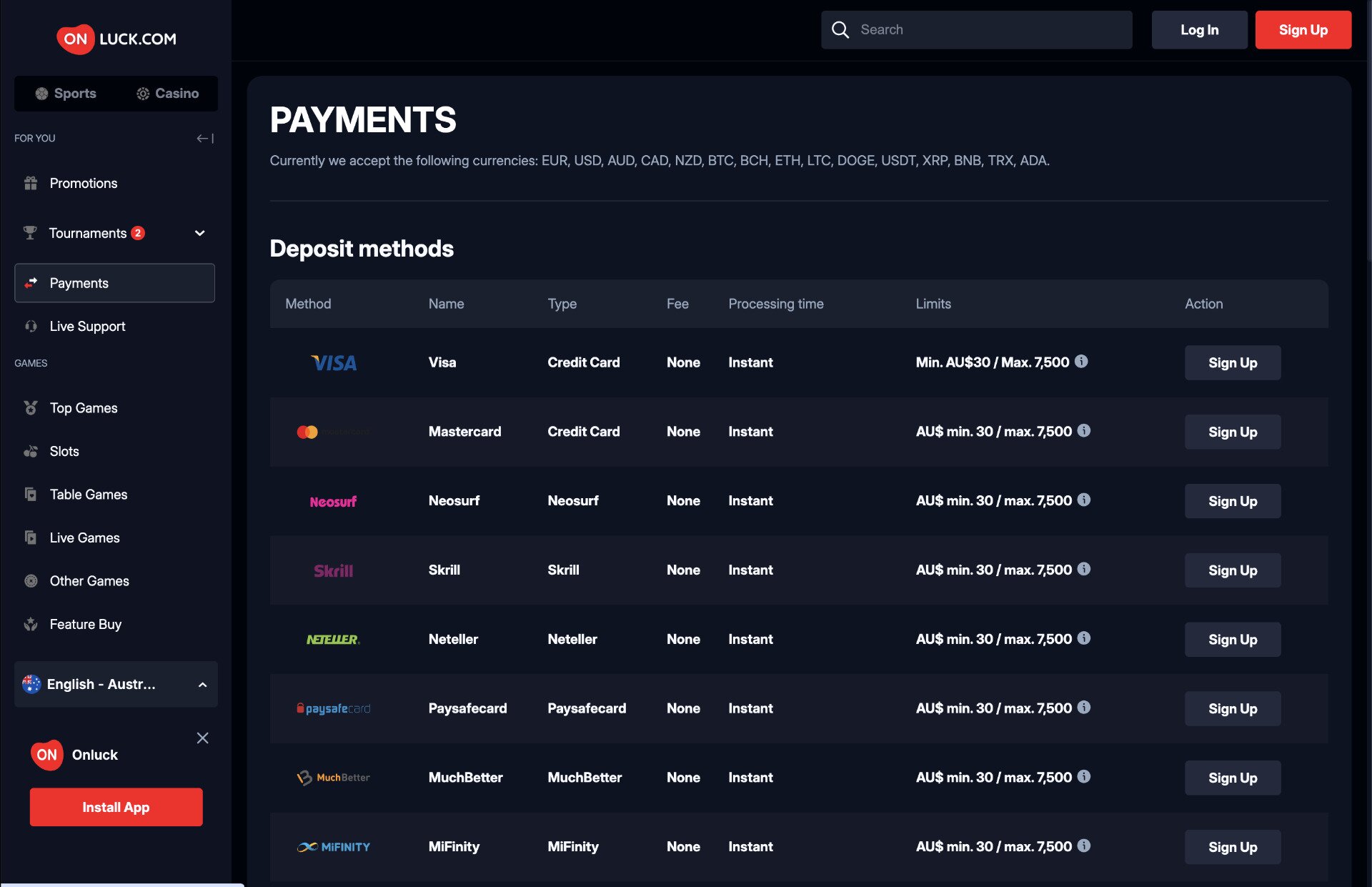Viewport: 1372px width, 887px height.
Task: Expand the Tournaments menu chevron
Action: (199, 233)
